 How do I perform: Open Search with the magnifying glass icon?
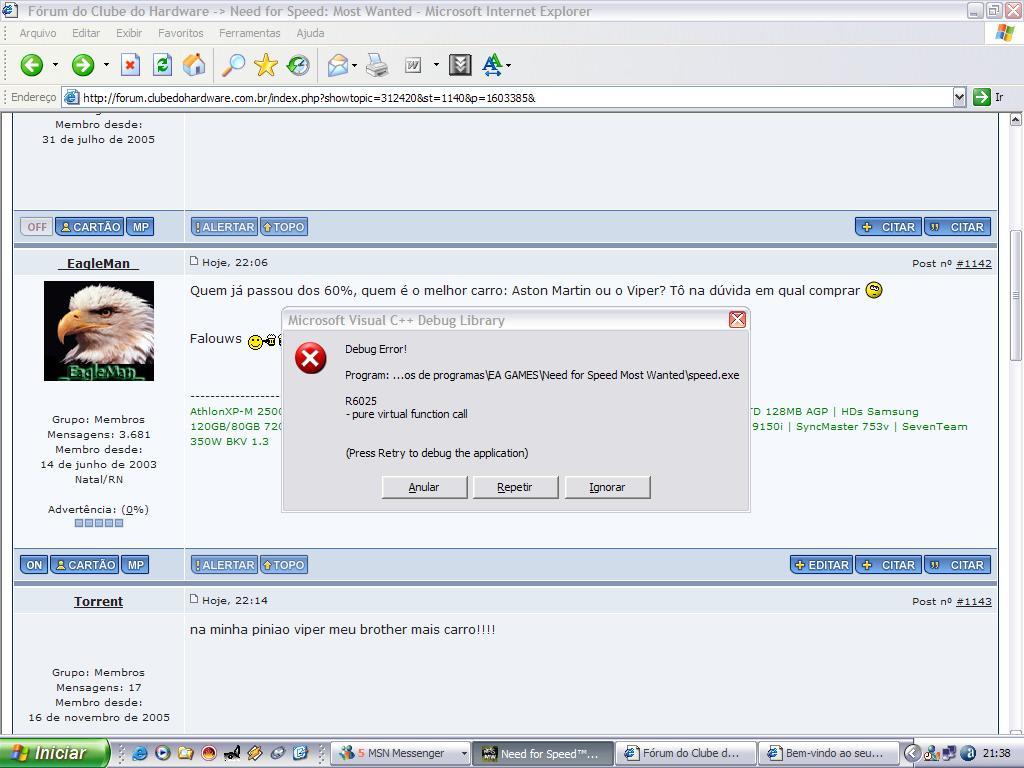click(x=233, y=65)
